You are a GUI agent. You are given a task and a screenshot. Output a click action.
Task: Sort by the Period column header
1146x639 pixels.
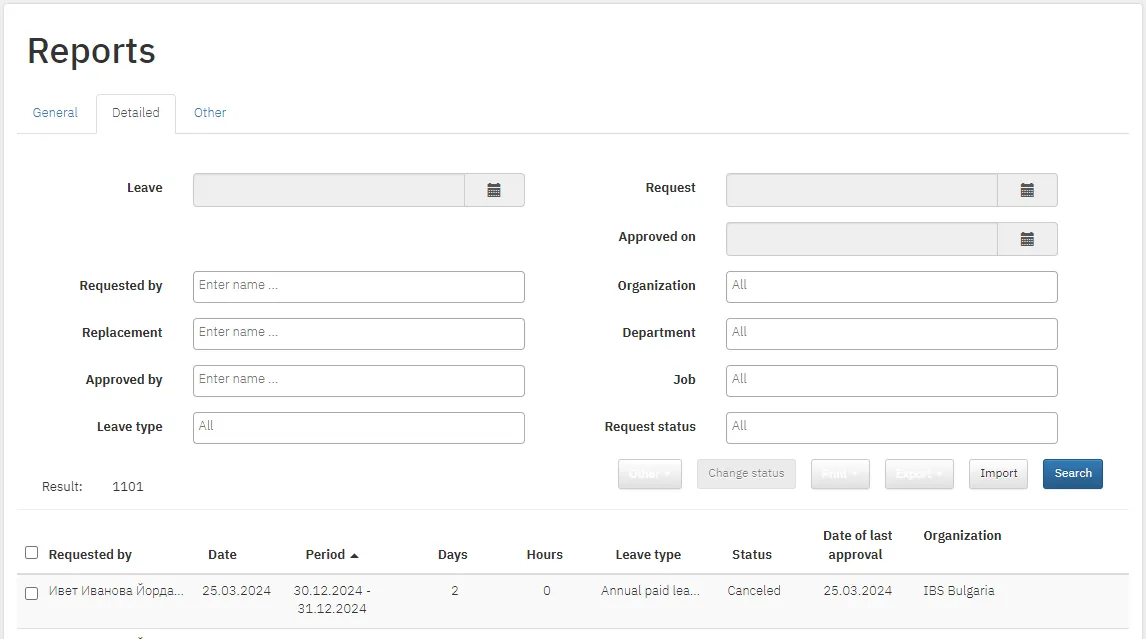(x=332, y=555)
